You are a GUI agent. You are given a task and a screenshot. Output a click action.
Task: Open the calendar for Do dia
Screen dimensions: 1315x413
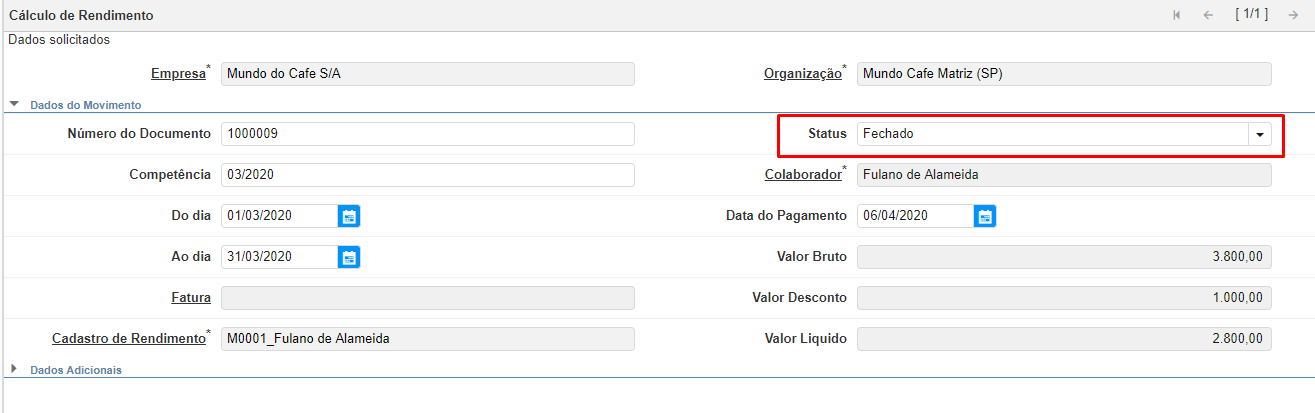[349, 216]
